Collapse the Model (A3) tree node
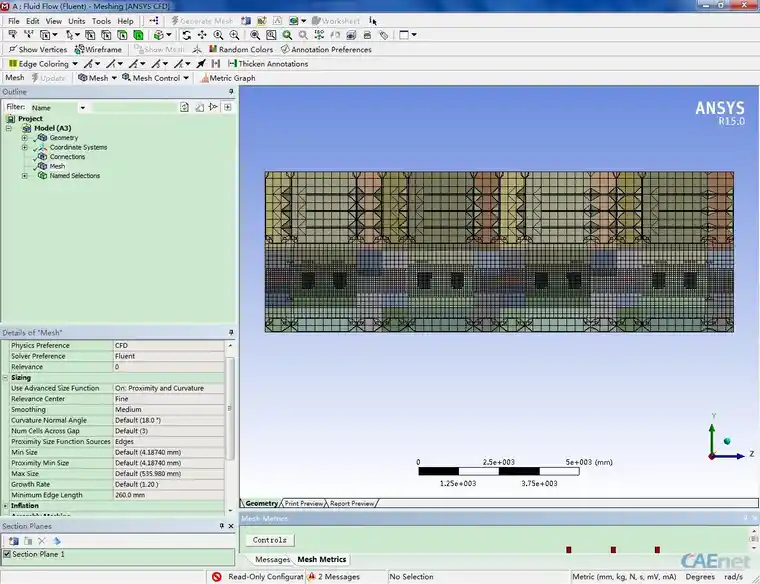760x584 pixels. coord(8,128)
